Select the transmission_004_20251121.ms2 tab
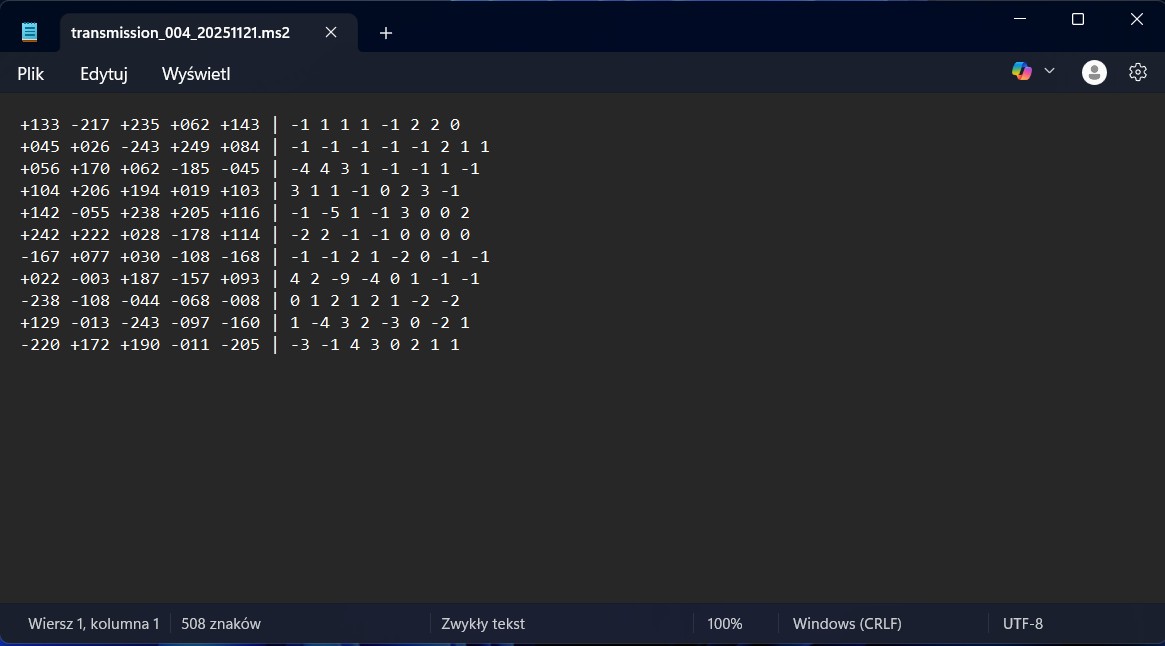Image resolution: width=1165 pixels, height=646 pixels. [180, 32]
